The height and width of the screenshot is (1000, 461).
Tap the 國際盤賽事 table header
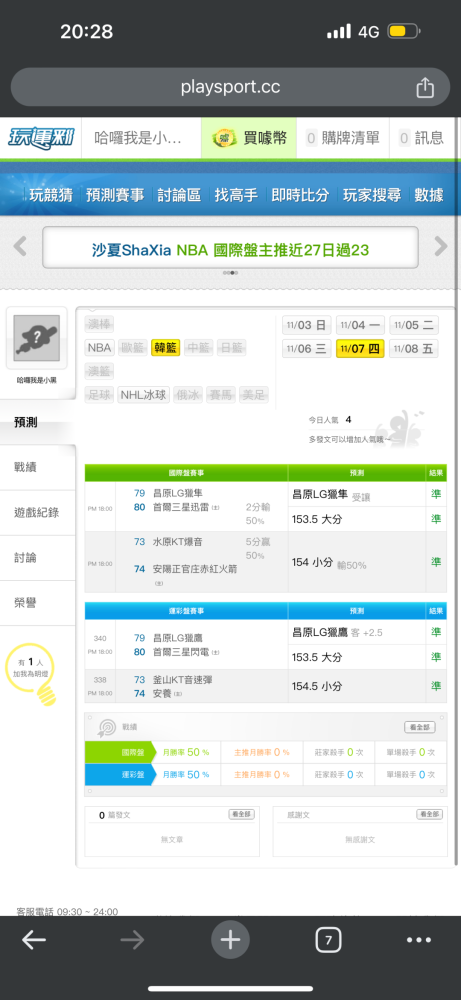[186, 473]
